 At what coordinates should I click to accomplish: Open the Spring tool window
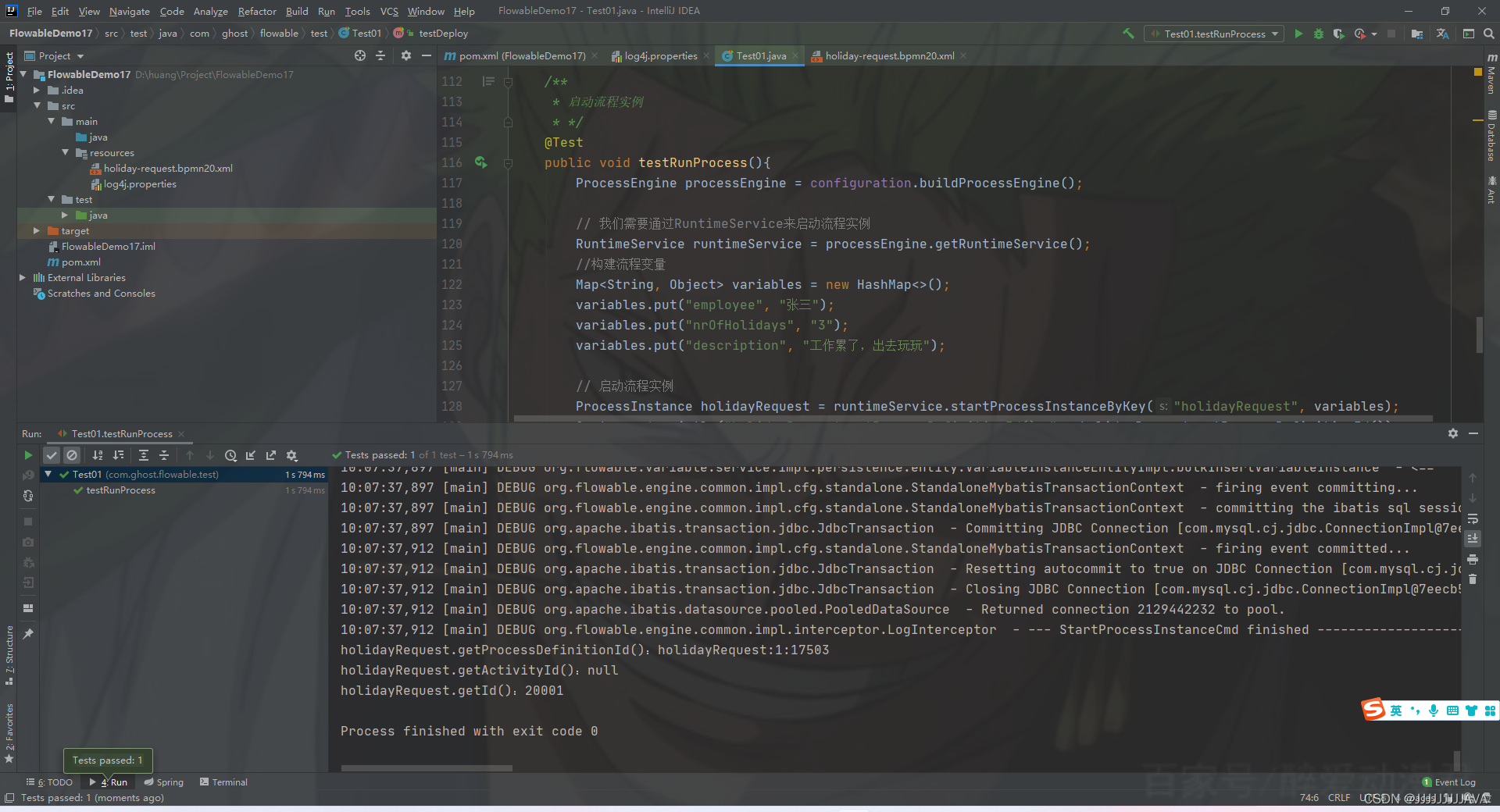(x=163, y=782)
